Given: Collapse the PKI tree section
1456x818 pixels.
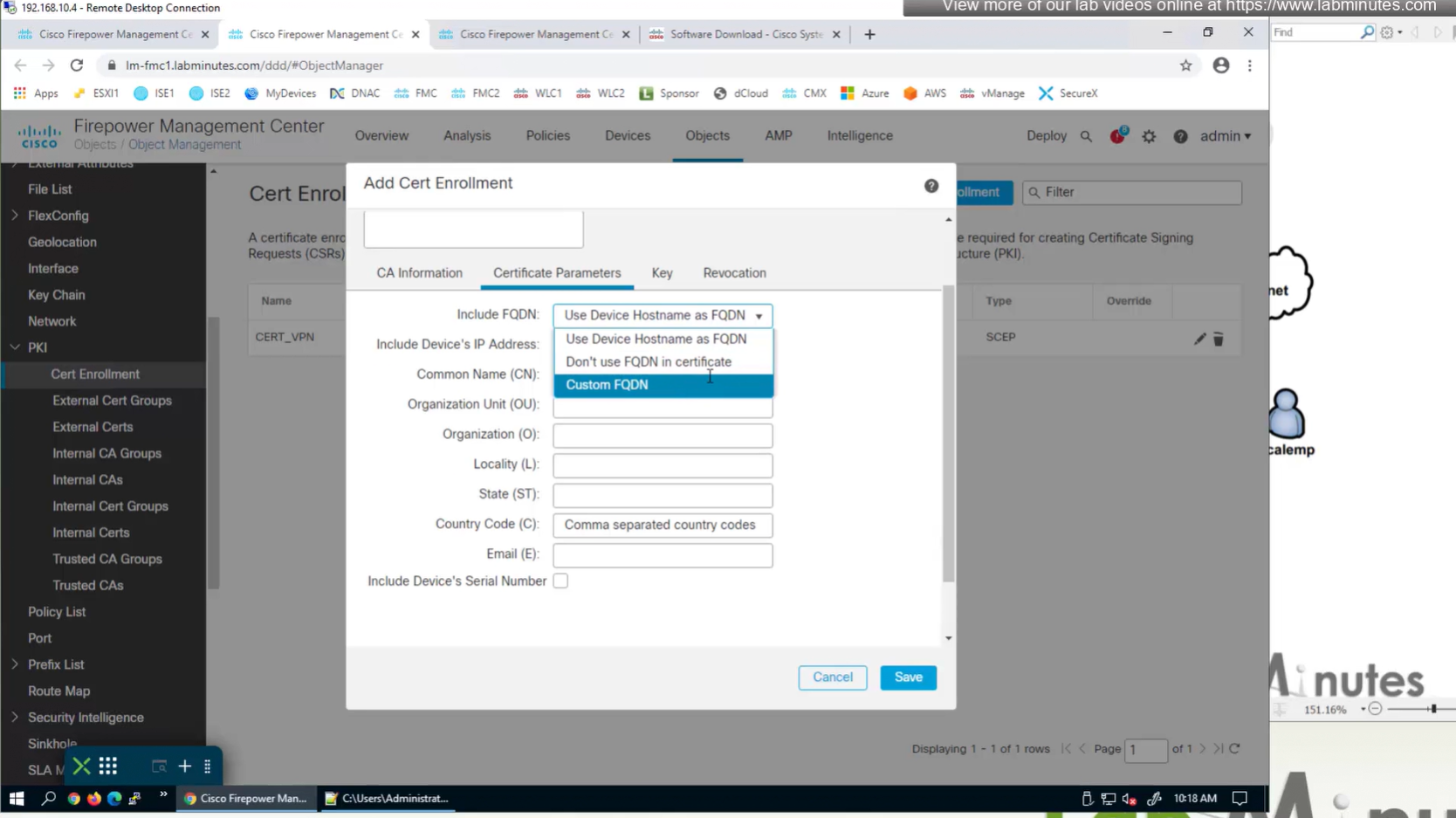Looking at the screenshot, I should click(15, 347).
